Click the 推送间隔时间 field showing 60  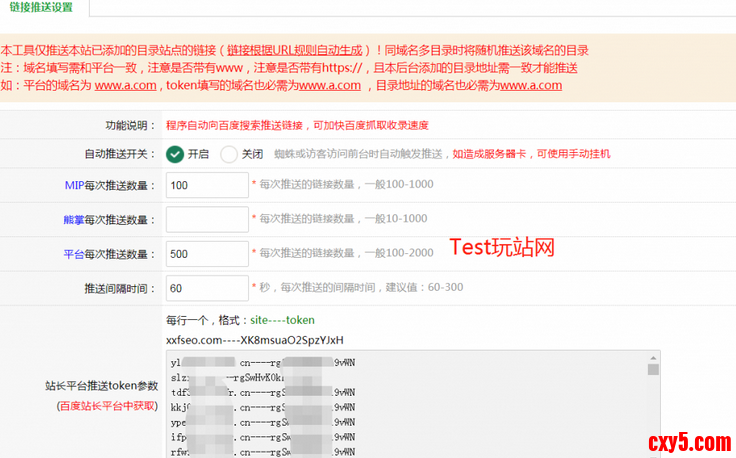[207, 289]
